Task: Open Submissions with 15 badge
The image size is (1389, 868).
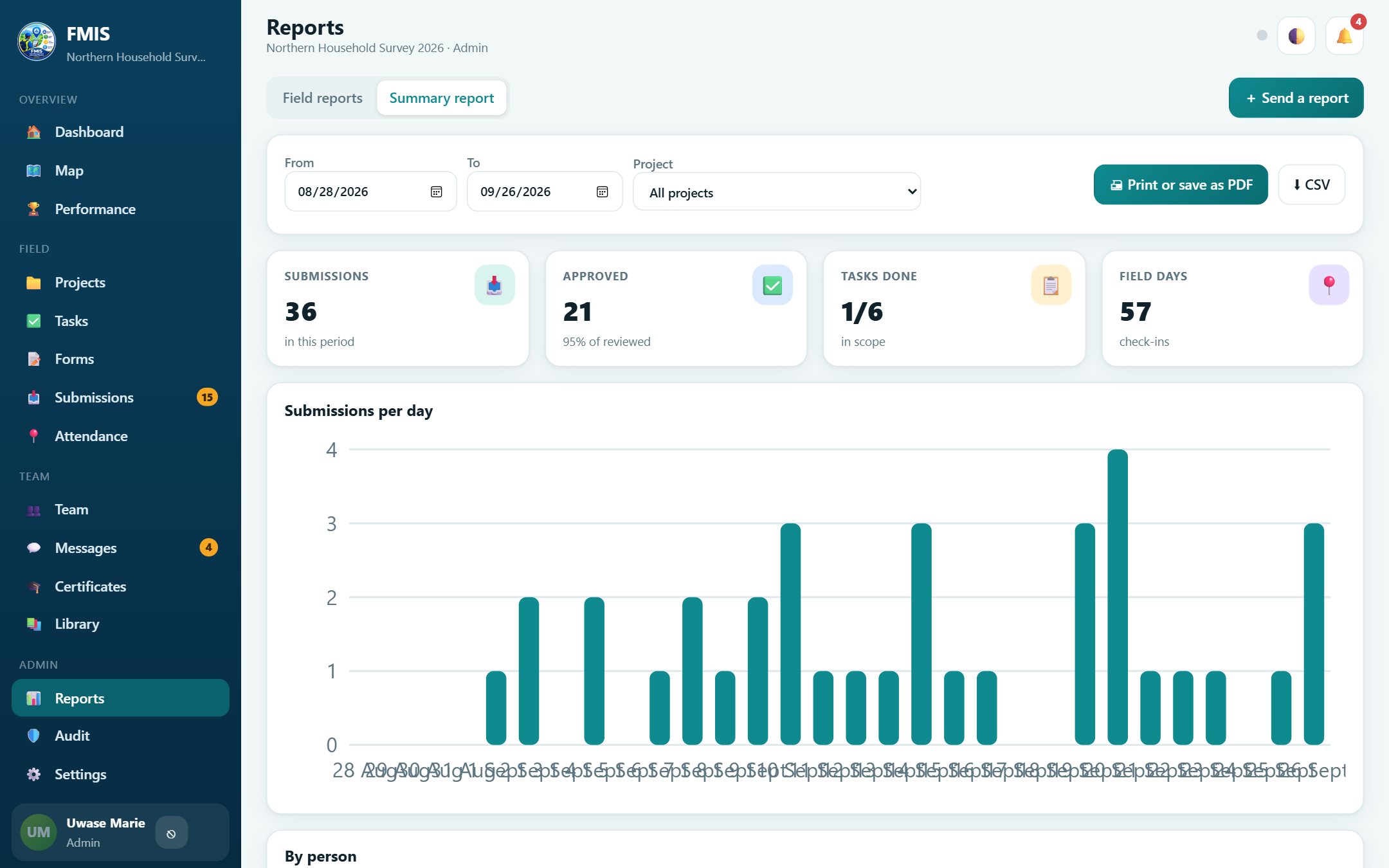Action: (x=120, y=397)
